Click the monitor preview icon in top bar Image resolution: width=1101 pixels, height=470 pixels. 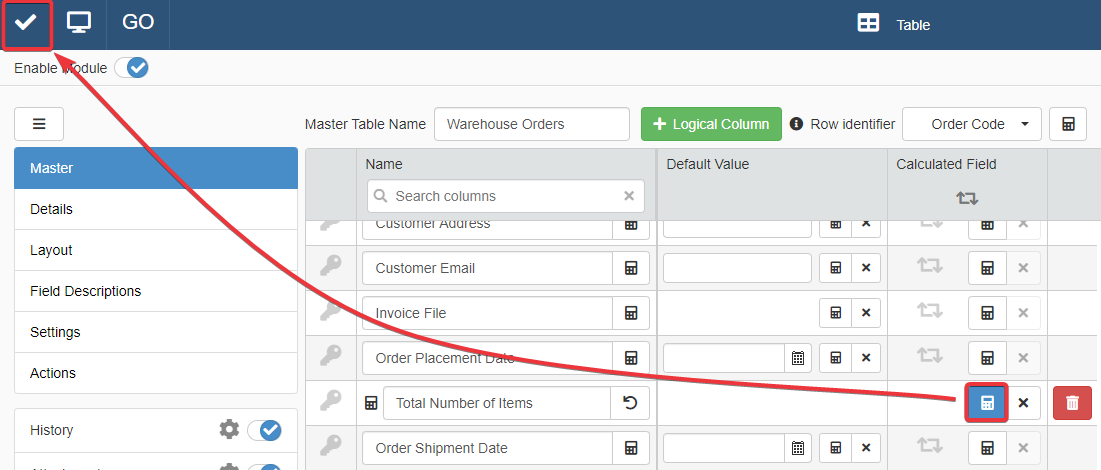point(79,24)
